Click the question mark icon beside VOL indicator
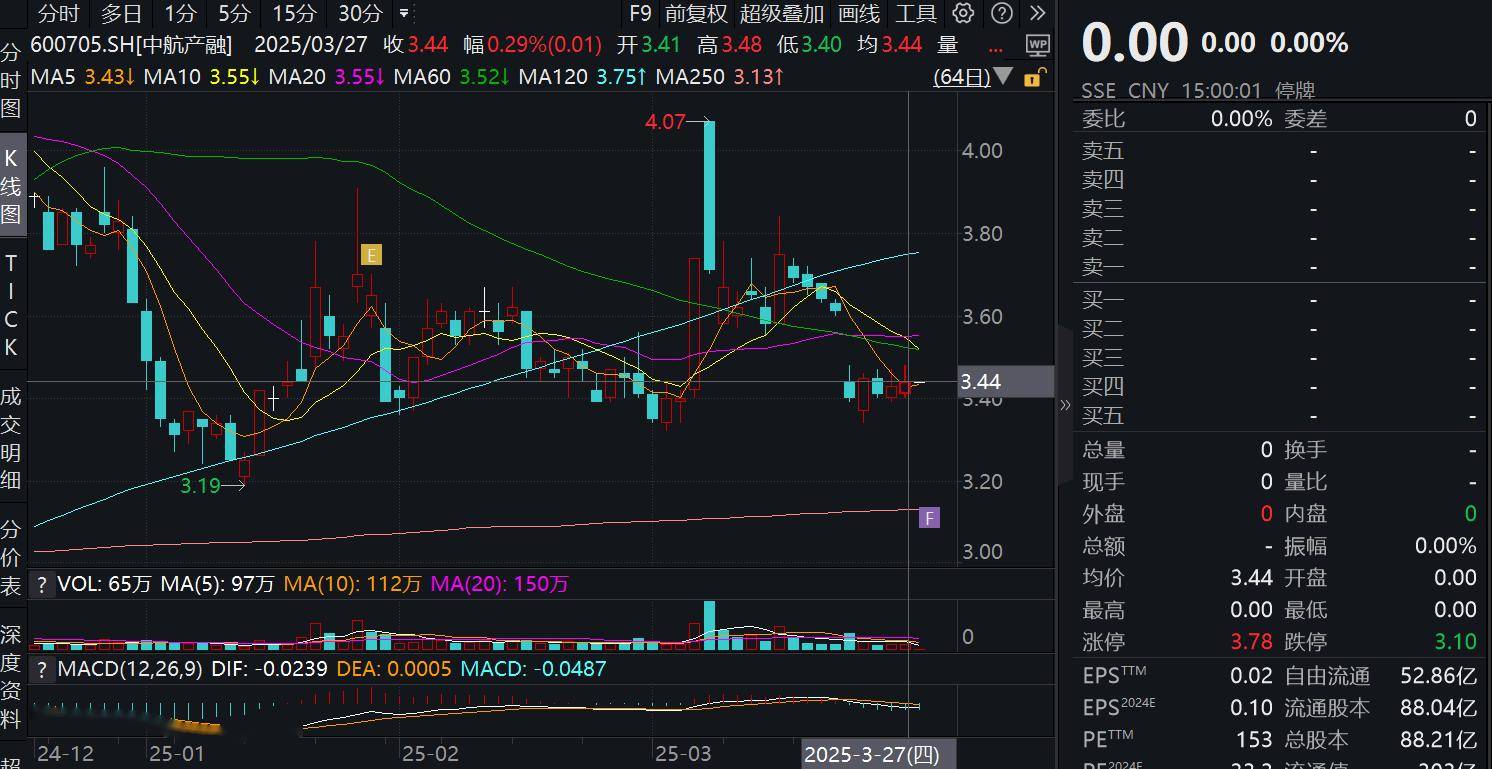 click(x=41, y=583)
